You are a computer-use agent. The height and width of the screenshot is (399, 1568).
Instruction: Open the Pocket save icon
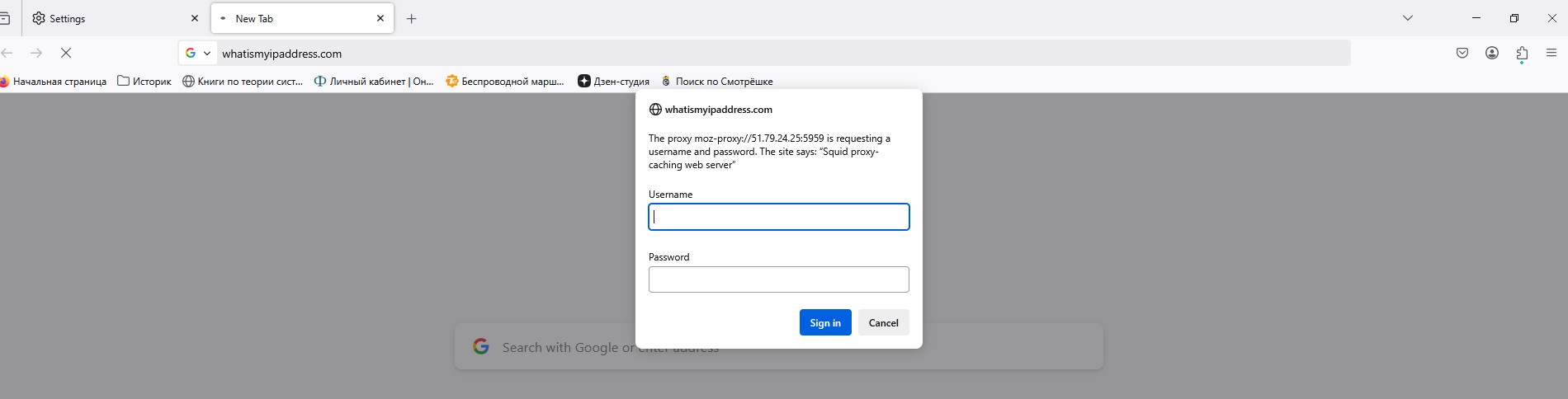click(x=1462, y=54)
